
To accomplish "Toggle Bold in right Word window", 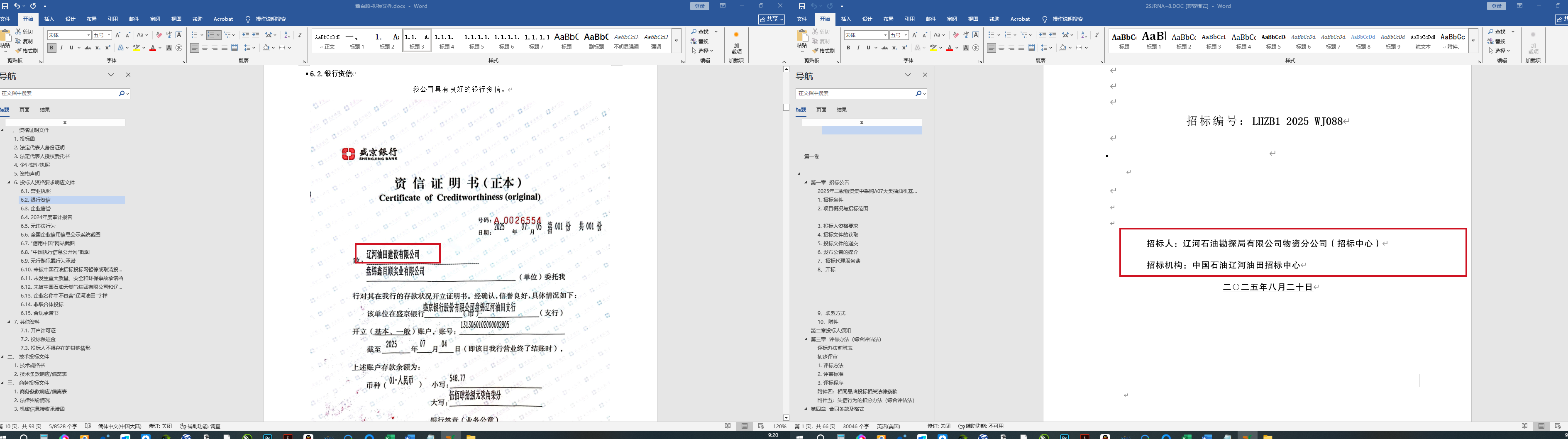I will pyautogui.click(x=848, y=48).
